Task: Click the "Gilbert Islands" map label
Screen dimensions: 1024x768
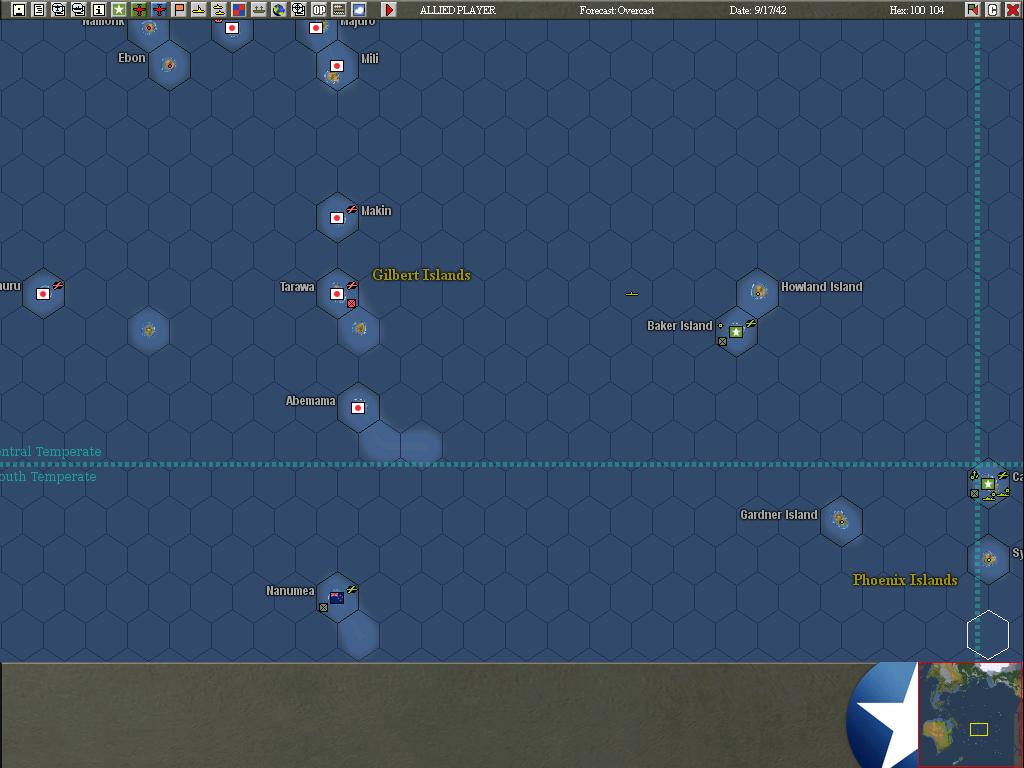Action: [421, 275]
